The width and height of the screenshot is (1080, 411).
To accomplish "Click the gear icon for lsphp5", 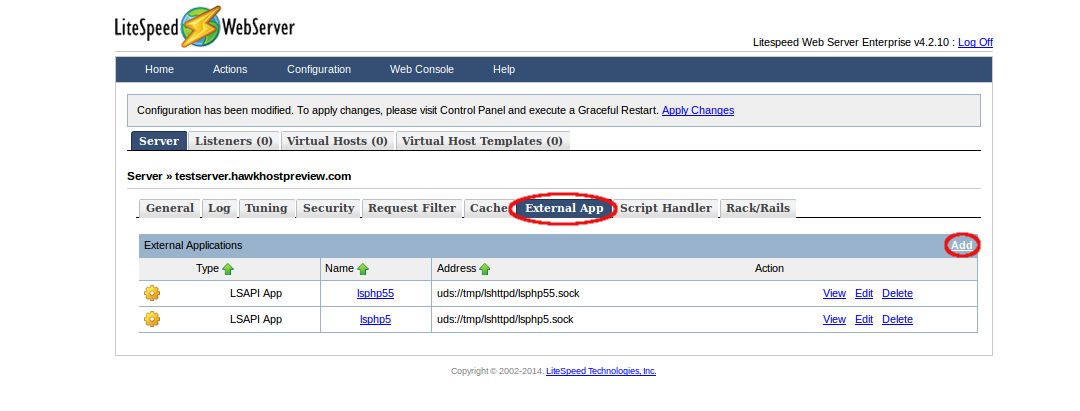I will (152, 319).
